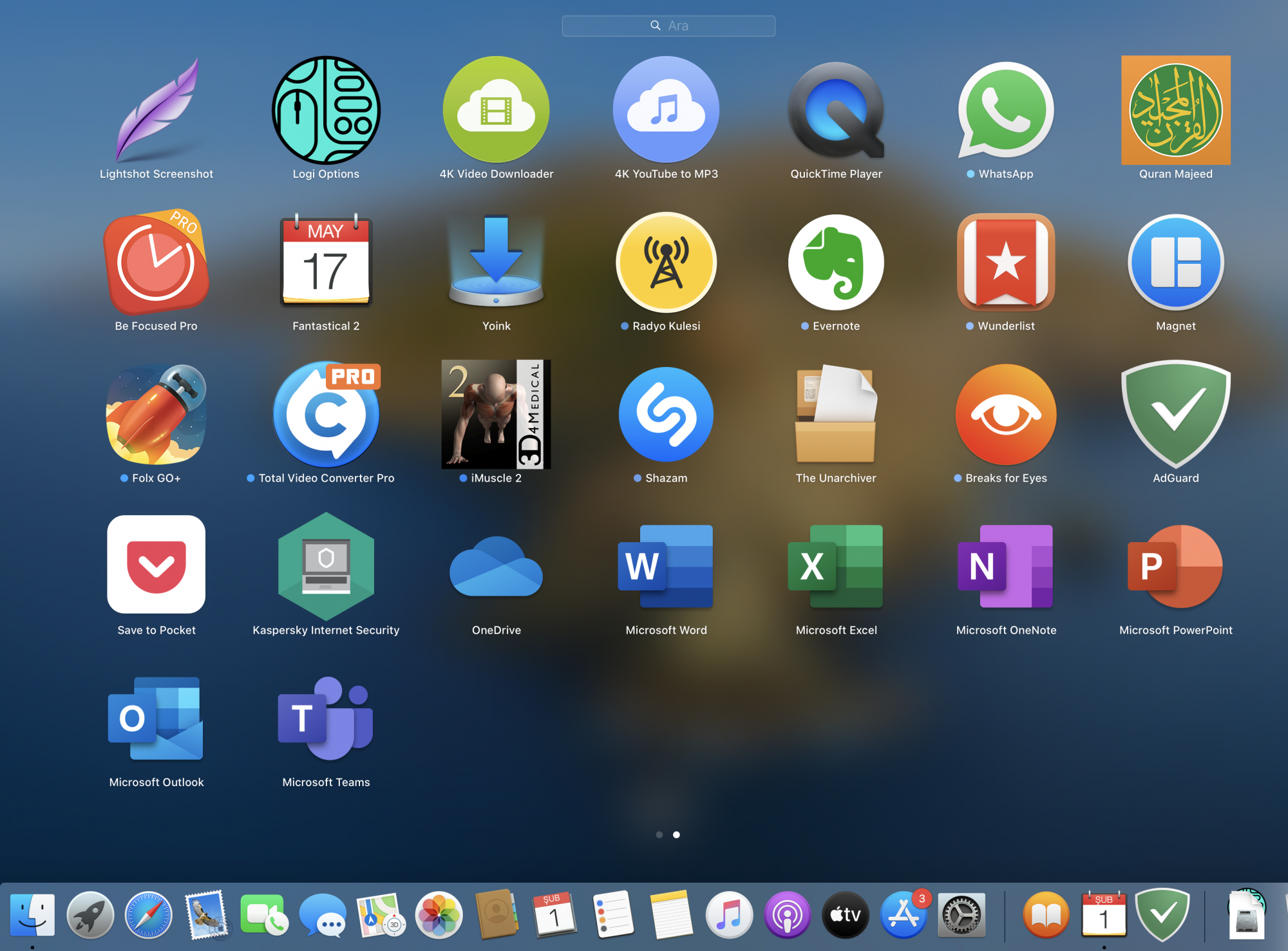Screen dimensions: 1288x951
Task: Open Messages from the Dock
Action: (323, 915)
